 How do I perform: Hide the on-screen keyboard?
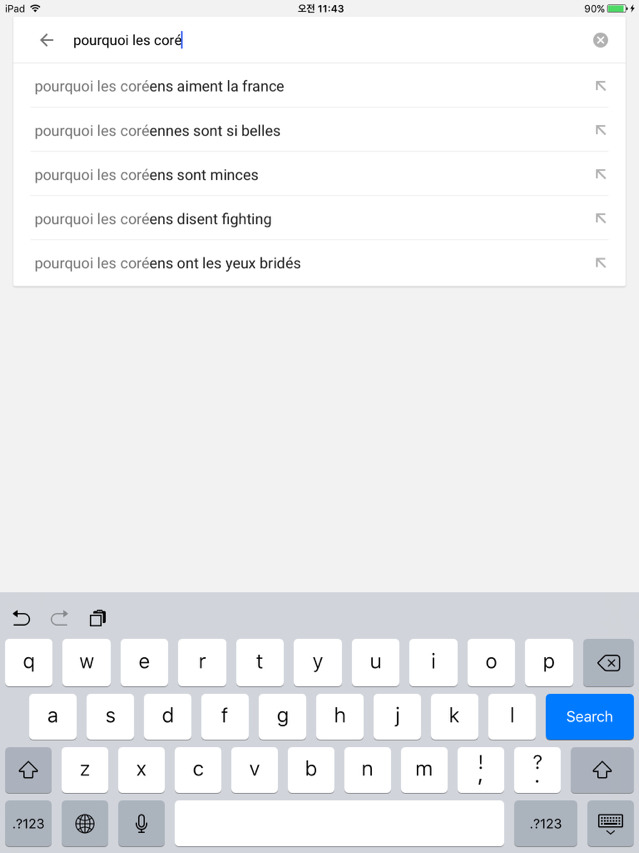609,823
